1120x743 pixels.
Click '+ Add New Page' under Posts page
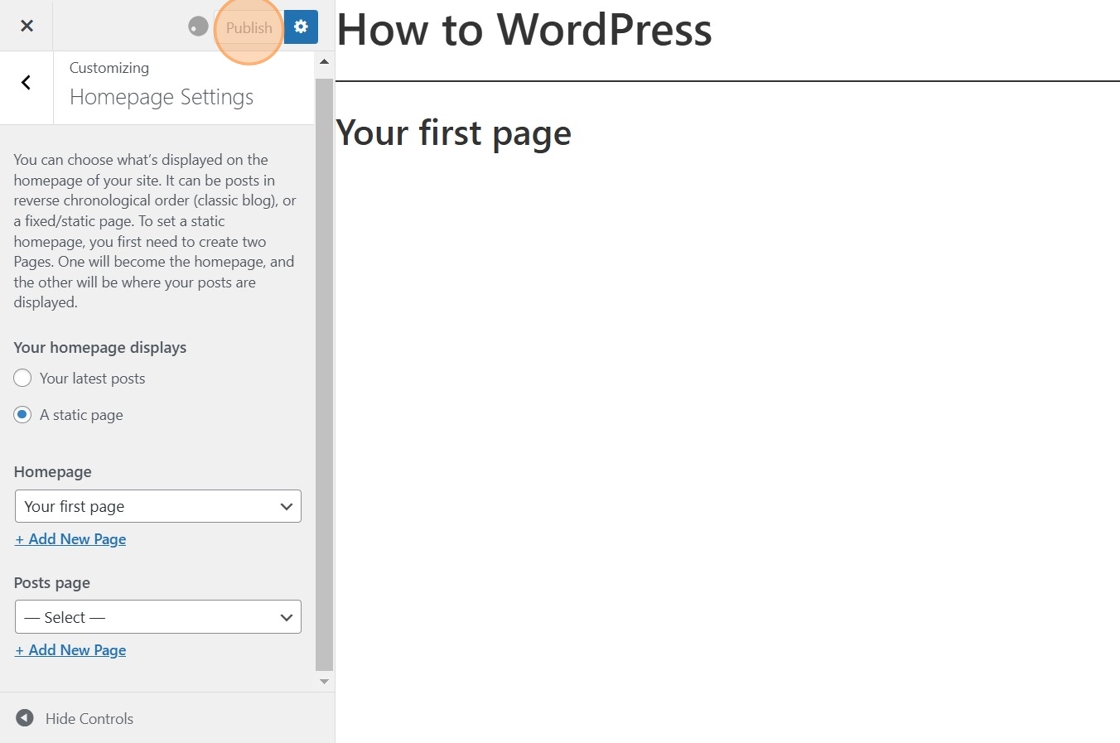tap(71, 650)
